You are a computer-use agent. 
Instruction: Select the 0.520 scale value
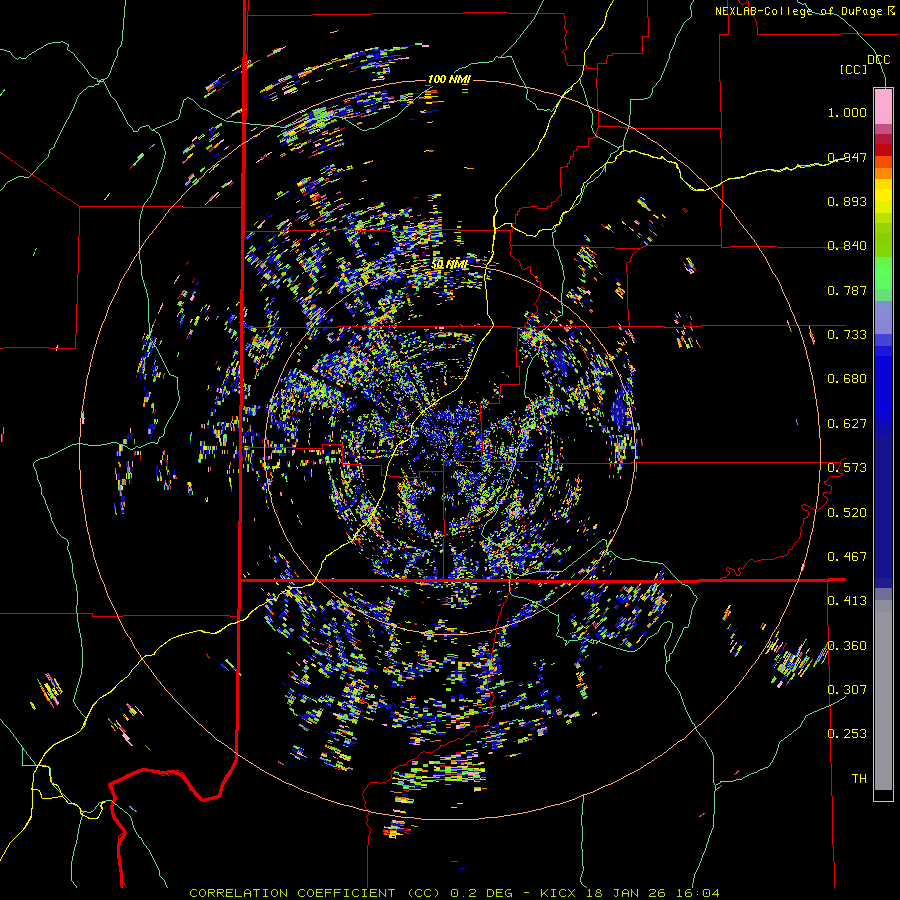click(x=847, y=512)
